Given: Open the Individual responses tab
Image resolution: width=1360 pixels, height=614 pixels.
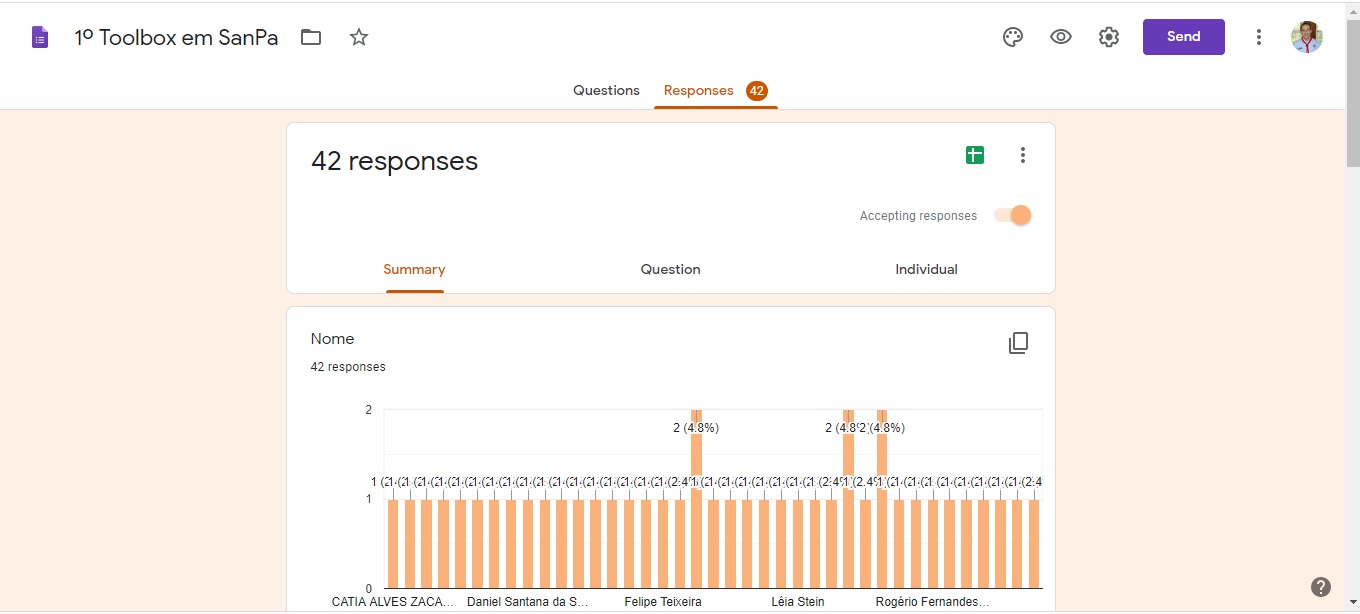Looking at the screenshot, I should pyautogui.click(x=926, y=269).
